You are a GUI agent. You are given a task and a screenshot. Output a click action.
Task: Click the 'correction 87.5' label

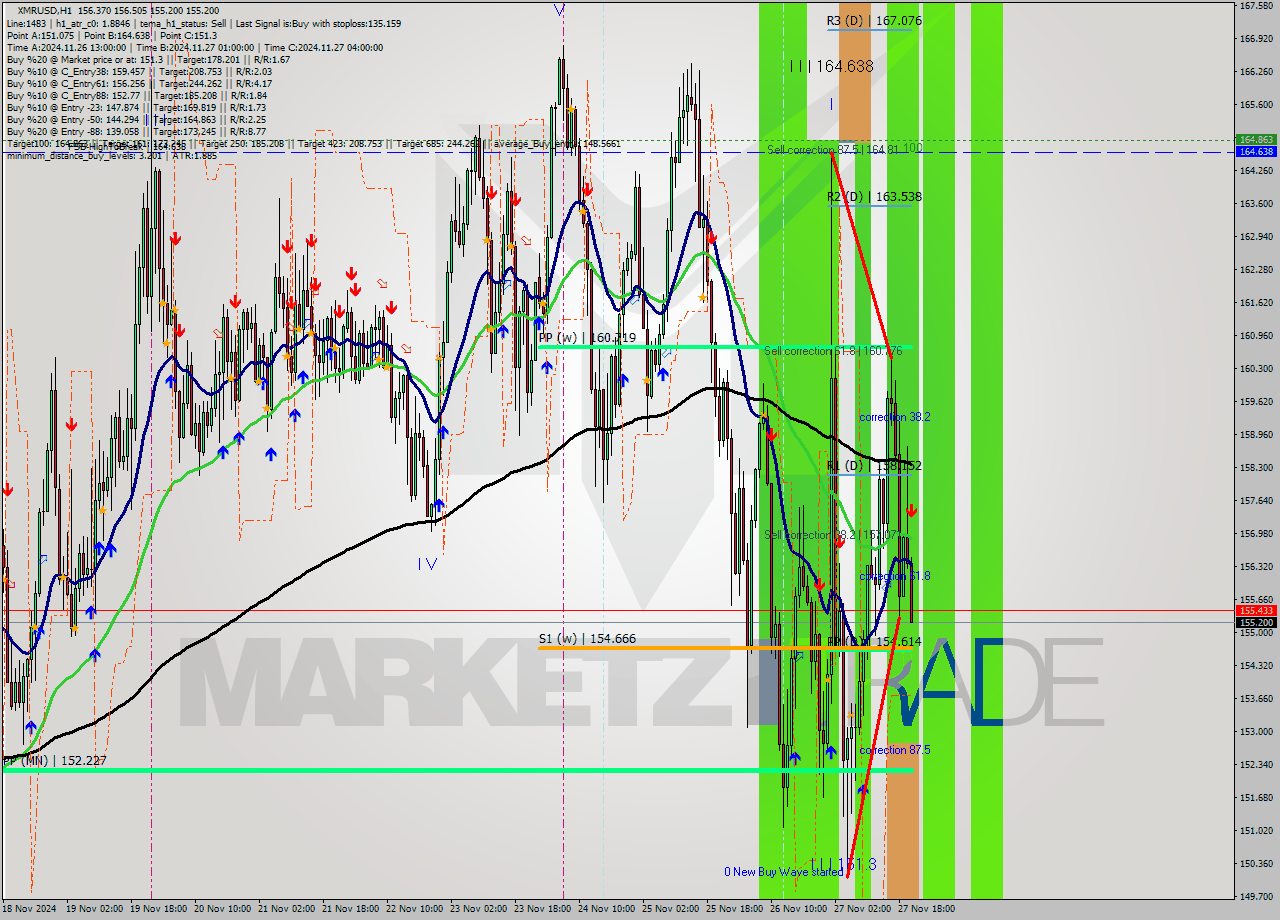[895, 750]
